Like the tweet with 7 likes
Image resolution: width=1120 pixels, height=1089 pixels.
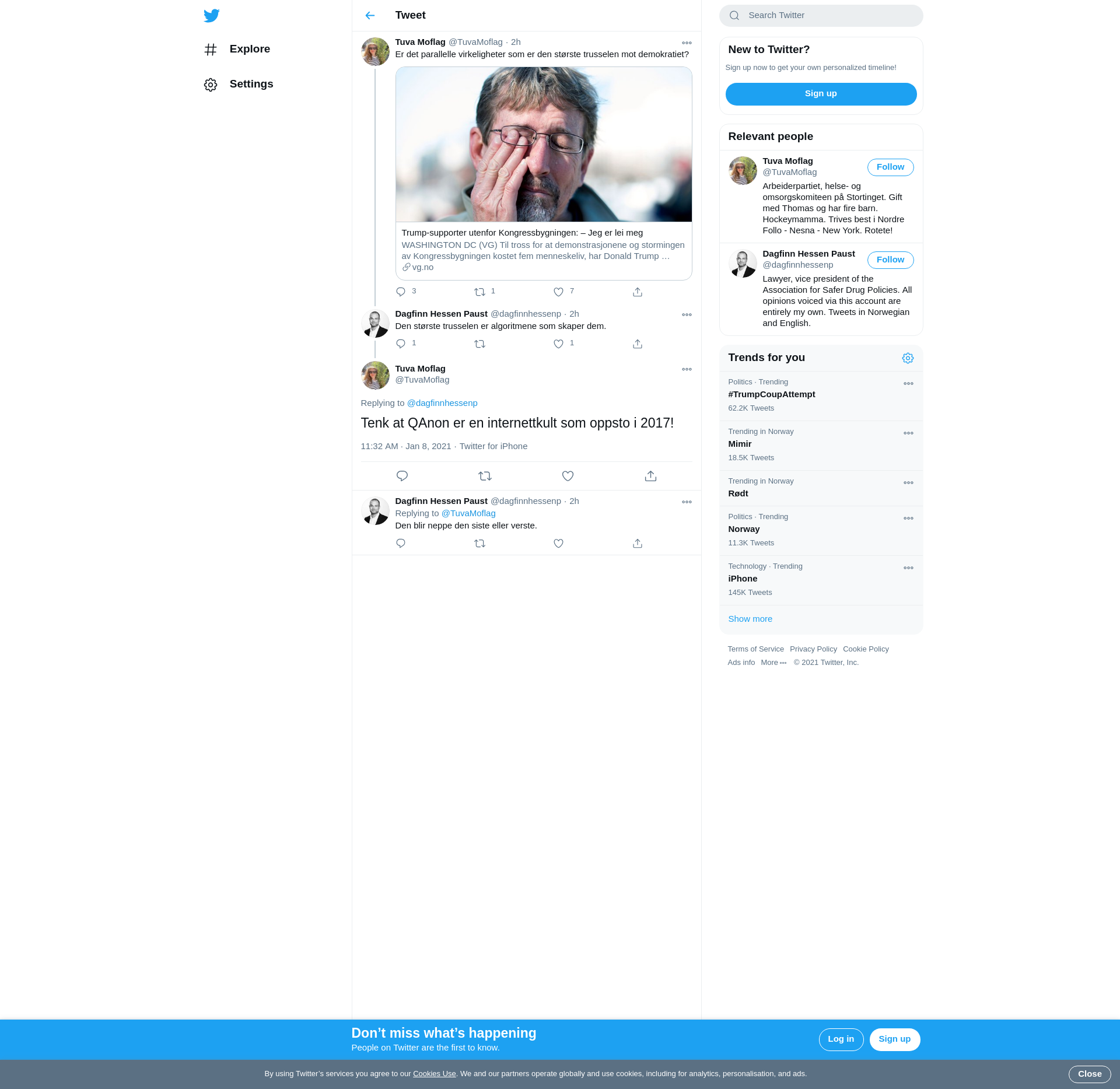pyautogui.click(x=558, y=292)
